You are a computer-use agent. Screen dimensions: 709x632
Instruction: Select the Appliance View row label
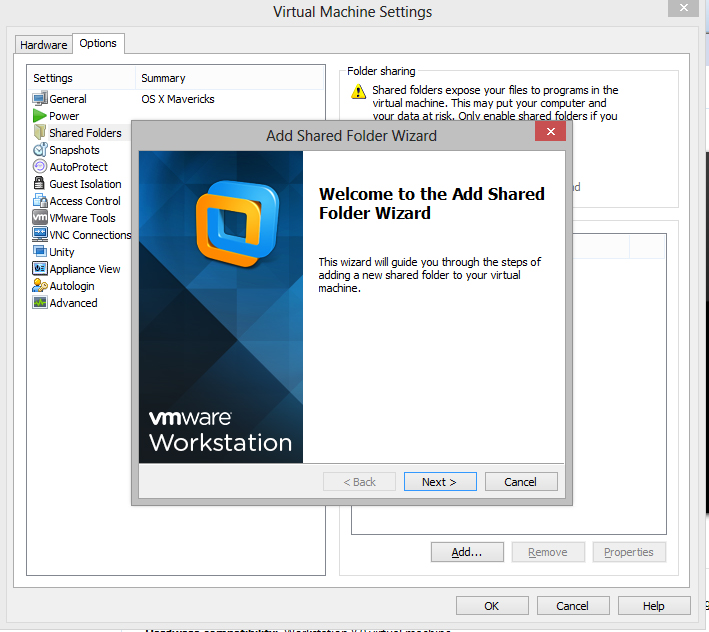click(x=85, y=269)
